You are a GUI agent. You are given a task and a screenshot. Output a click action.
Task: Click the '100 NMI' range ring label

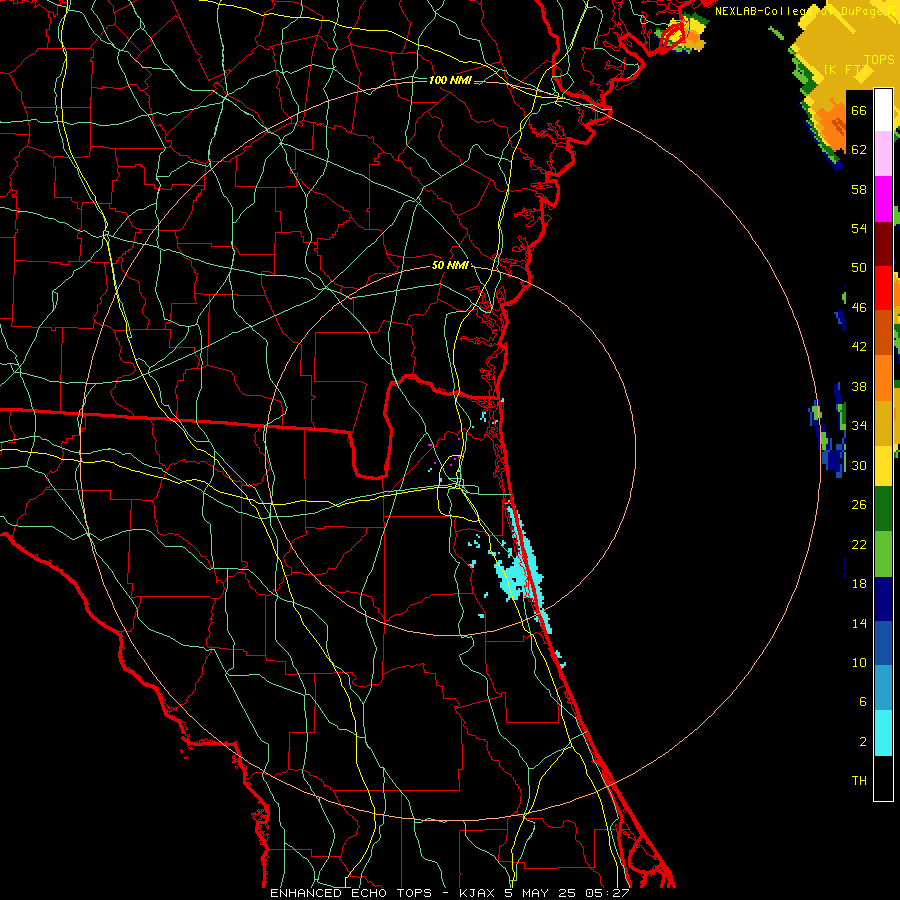point(450,80)
